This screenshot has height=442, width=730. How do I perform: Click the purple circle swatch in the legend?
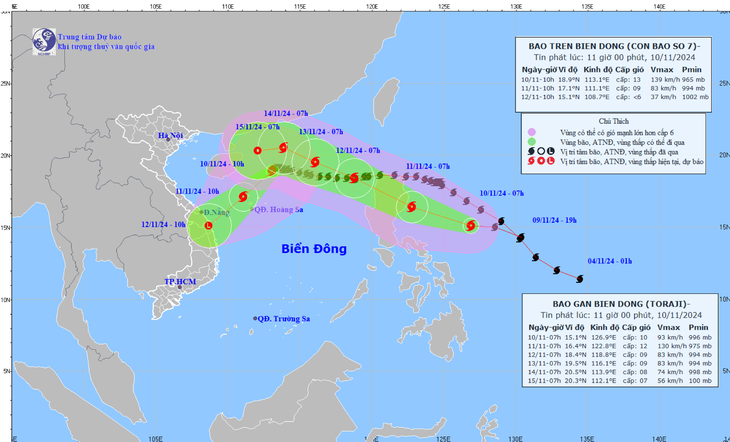click(x=531, y=131)
